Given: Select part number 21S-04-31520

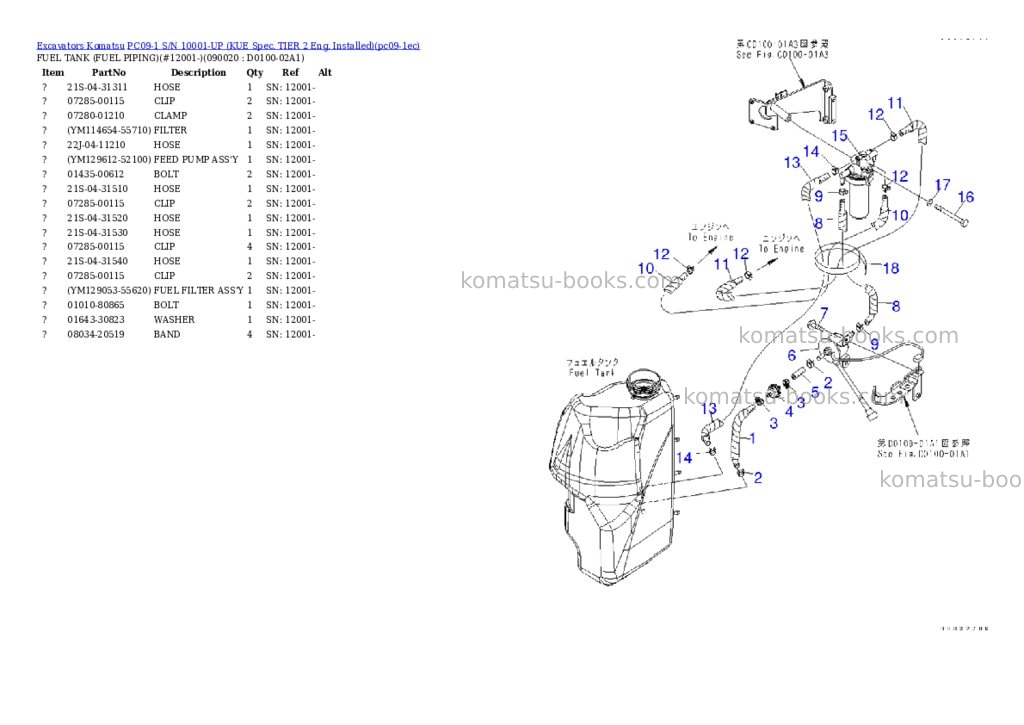Looking at the screenshot, I should [97, 218].
